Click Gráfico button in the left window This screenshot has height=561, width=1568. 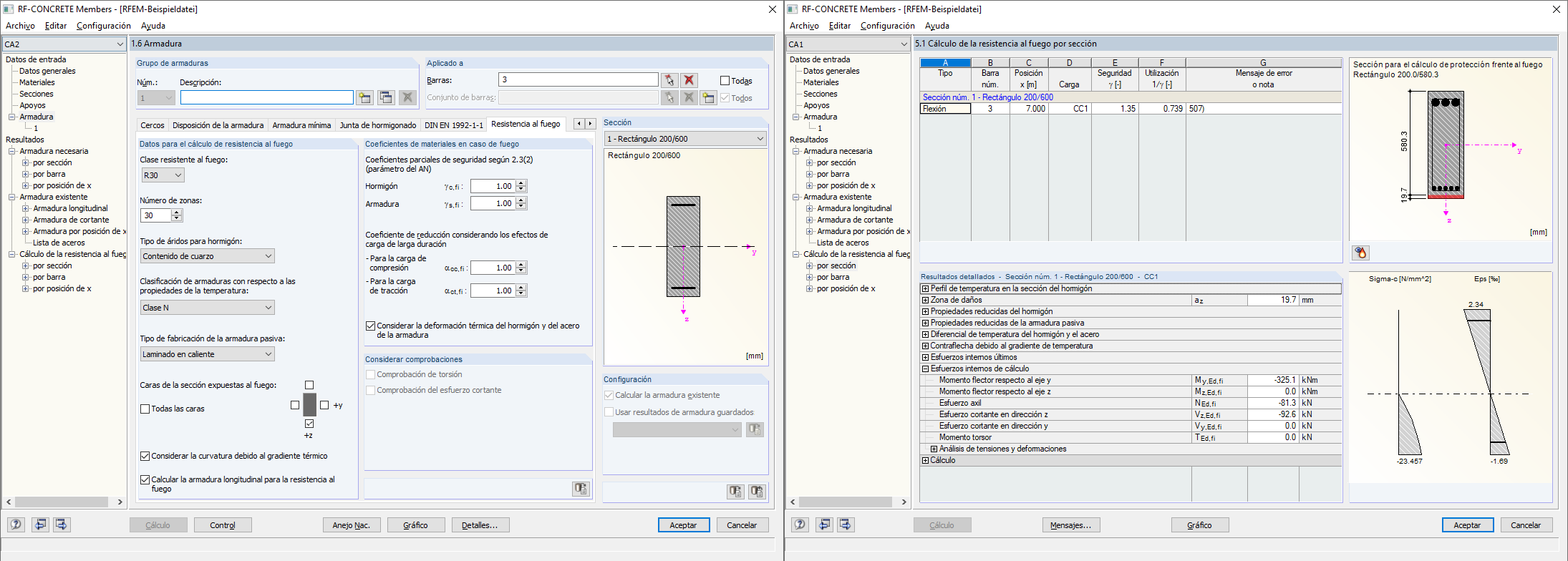[416, 525]
